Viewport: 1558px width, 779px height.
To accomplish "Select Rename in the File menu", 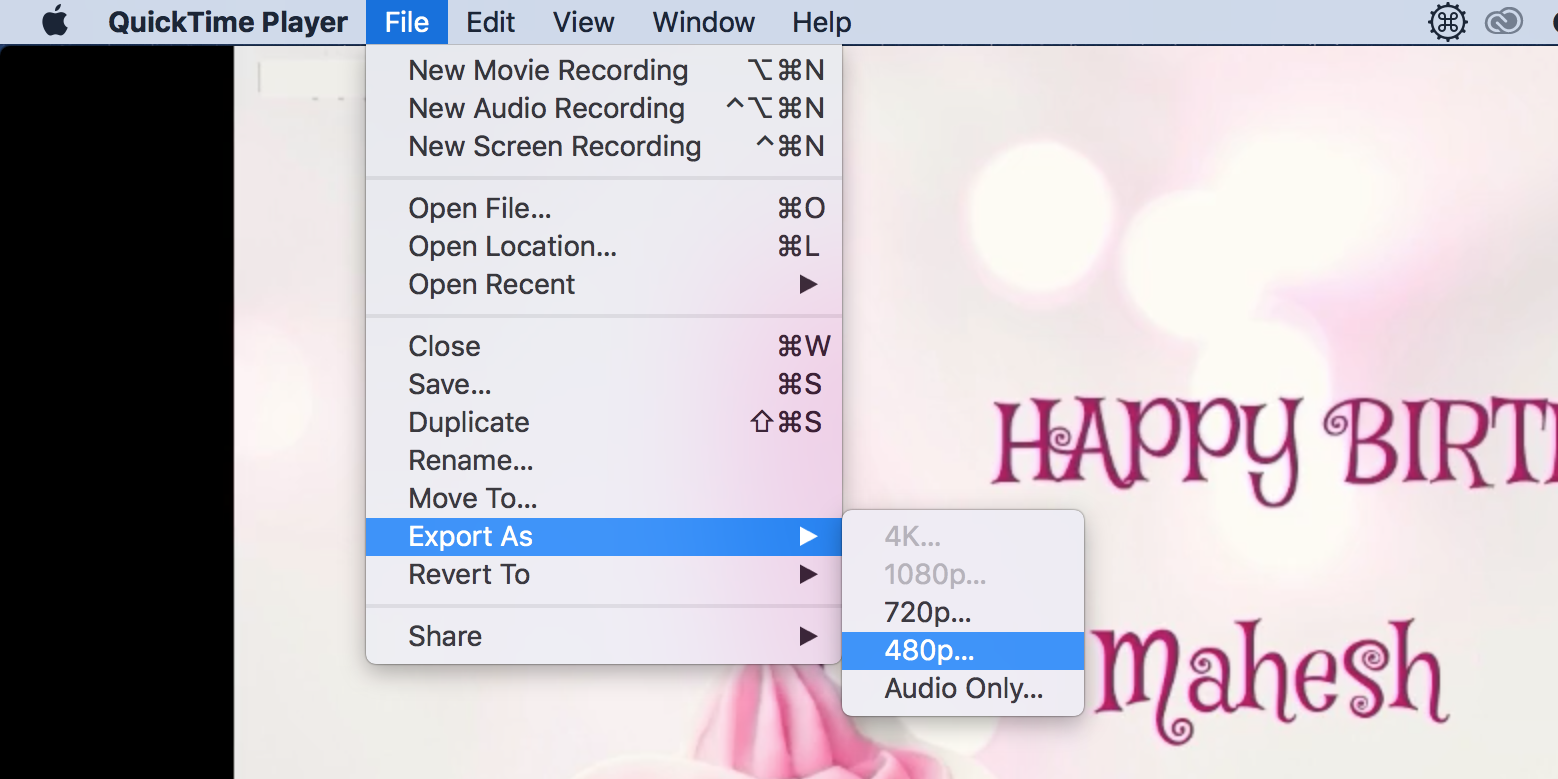I will coord(470,460).
